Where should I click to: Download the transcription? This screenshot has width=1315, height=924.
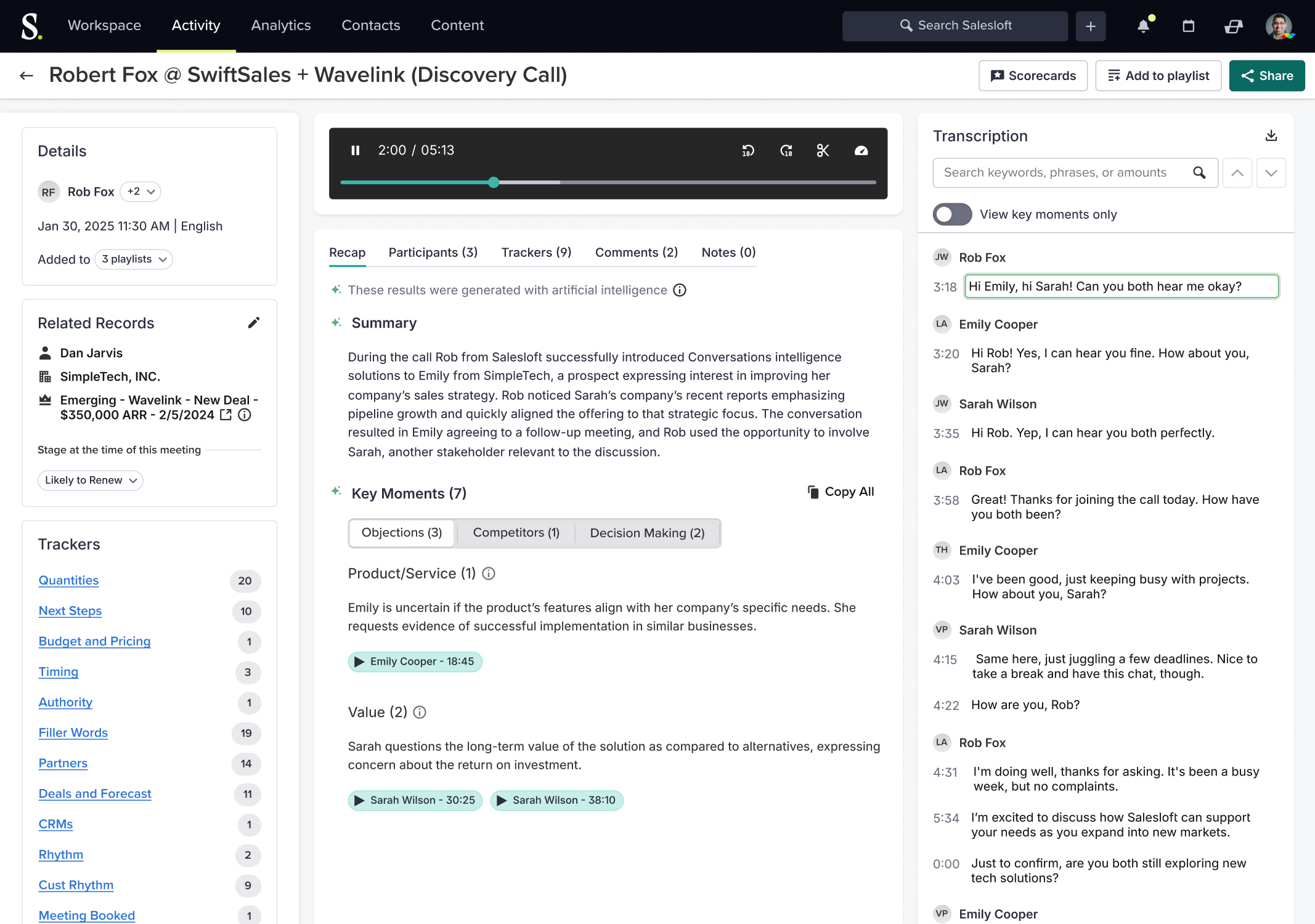(1271, 136)
